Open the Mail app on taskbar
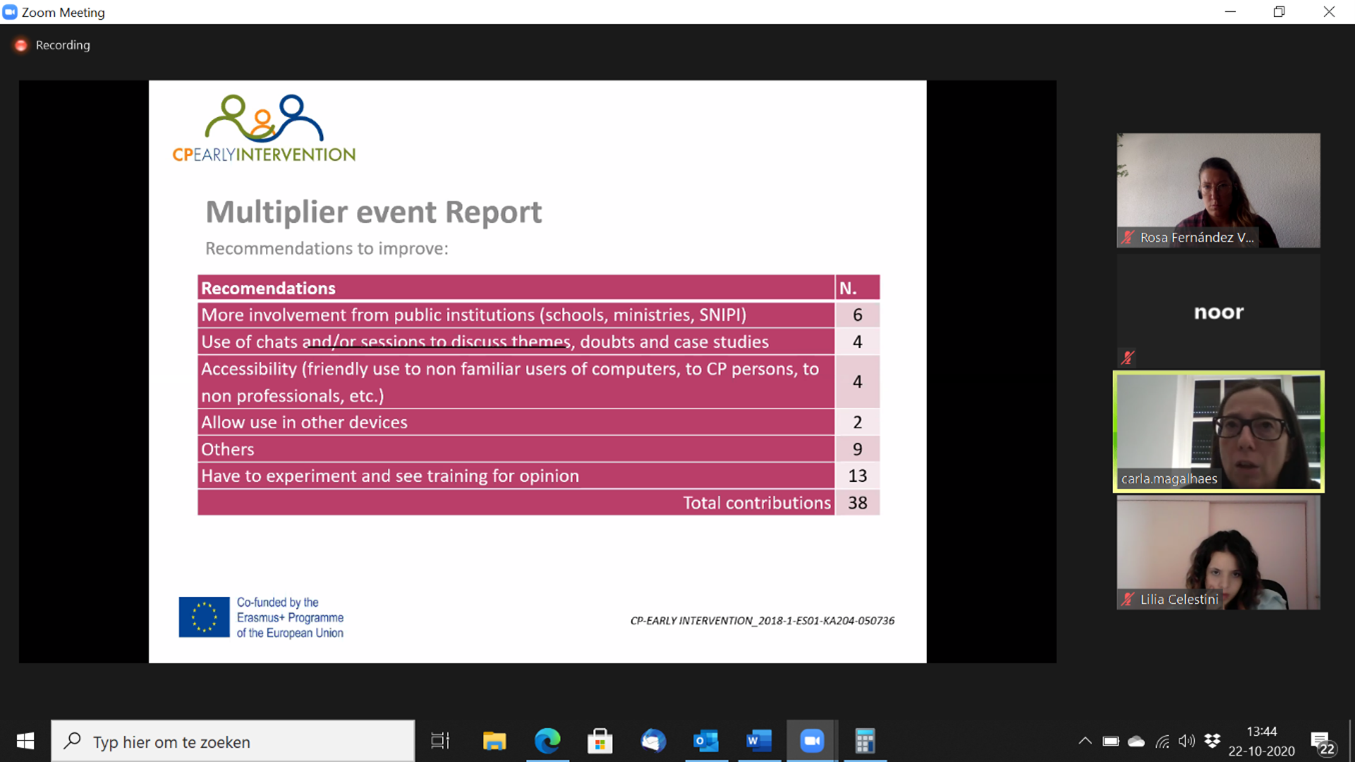The width and height of the screenshot is (1355, 762). [x=653, y=741]
